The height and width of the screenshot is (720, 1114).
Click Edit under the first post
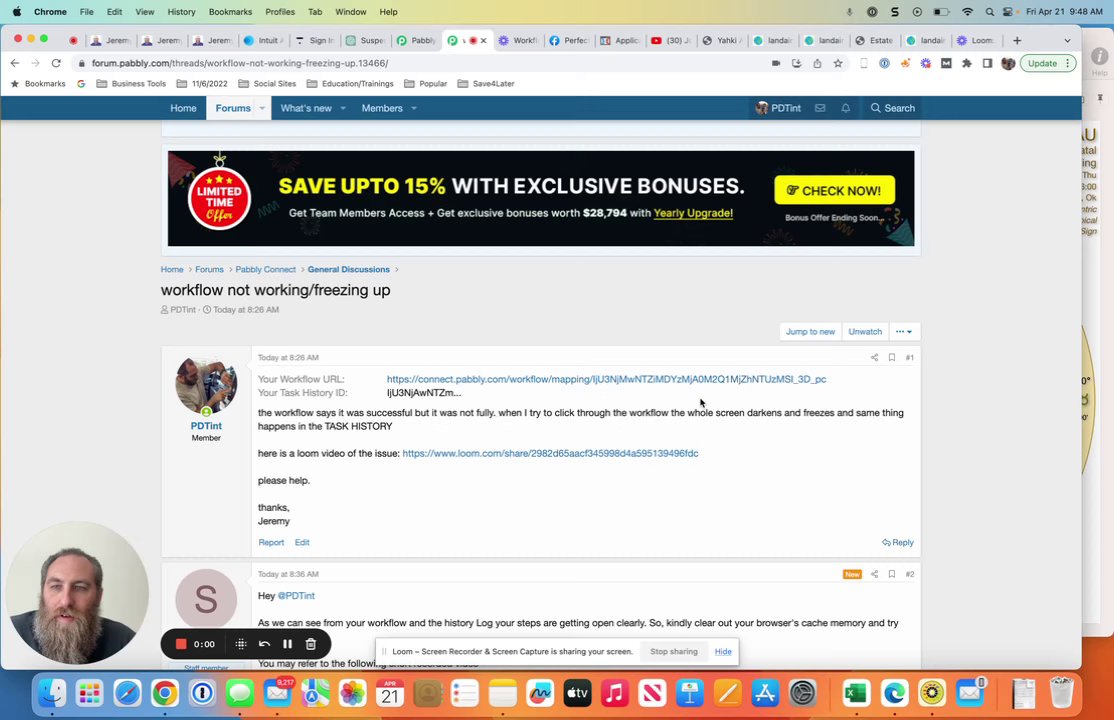pyautogui.click(x=302, y=542)
